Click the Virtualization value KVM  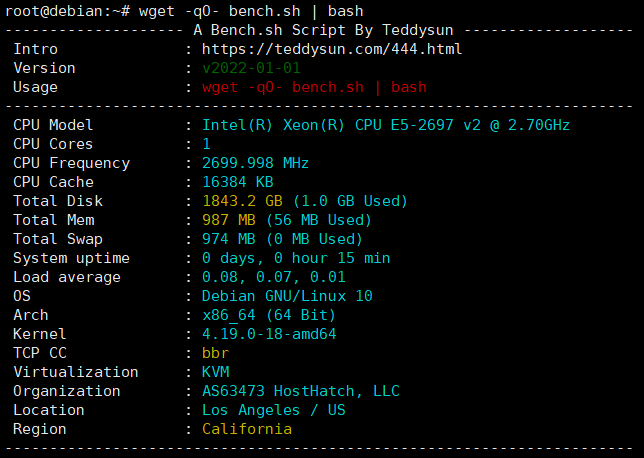tap(215, 372)
